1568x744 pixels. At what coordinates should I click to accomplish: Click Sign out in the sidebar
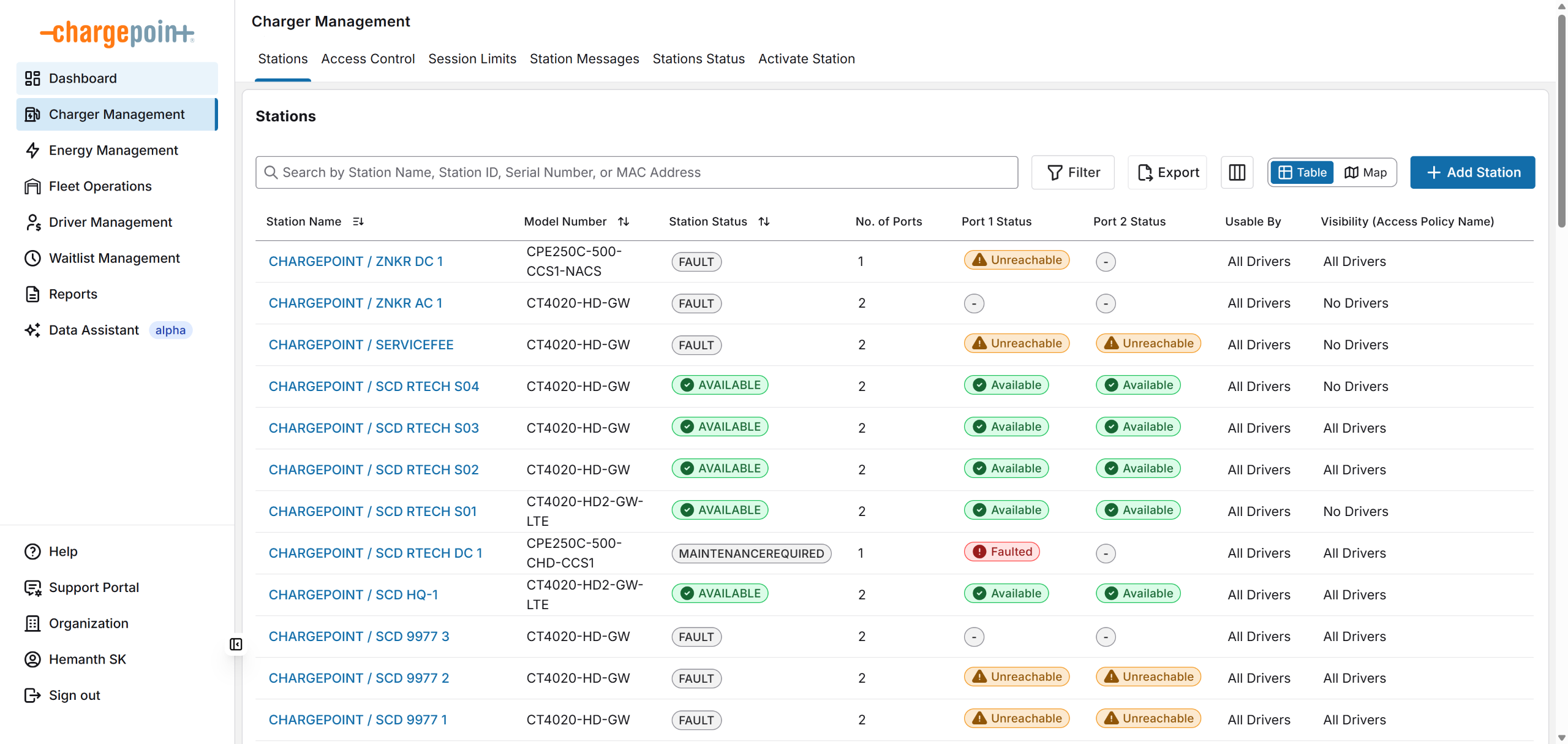click(74, 695)
